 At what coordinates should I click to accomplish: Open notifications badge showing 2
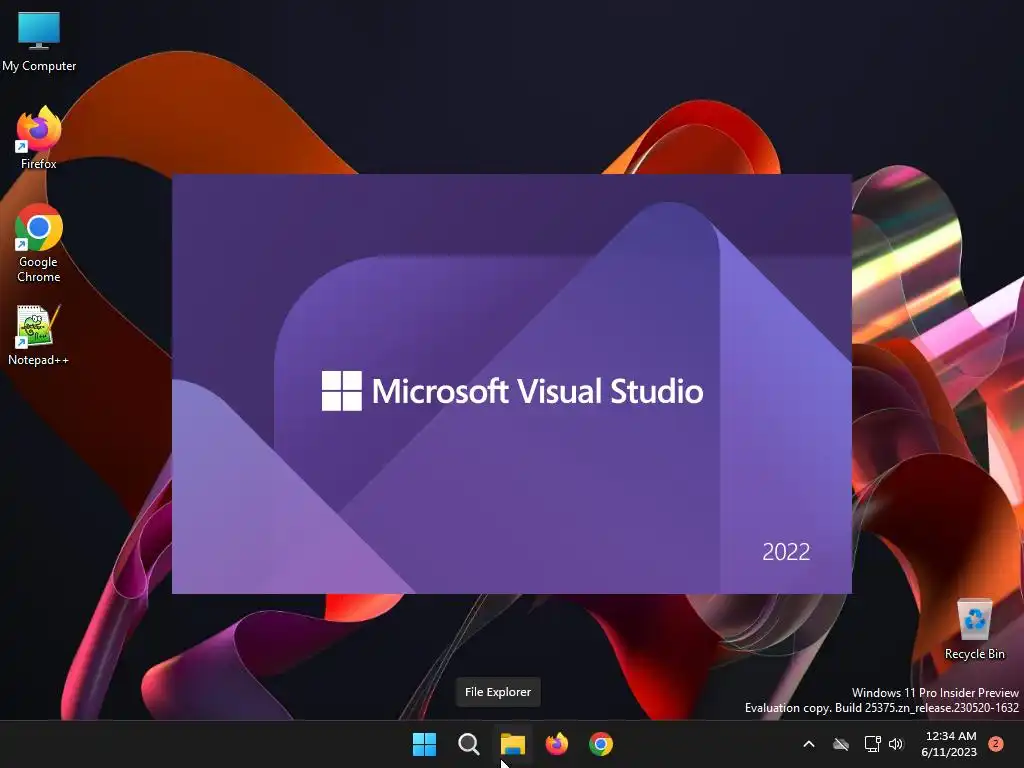point(996,744)
